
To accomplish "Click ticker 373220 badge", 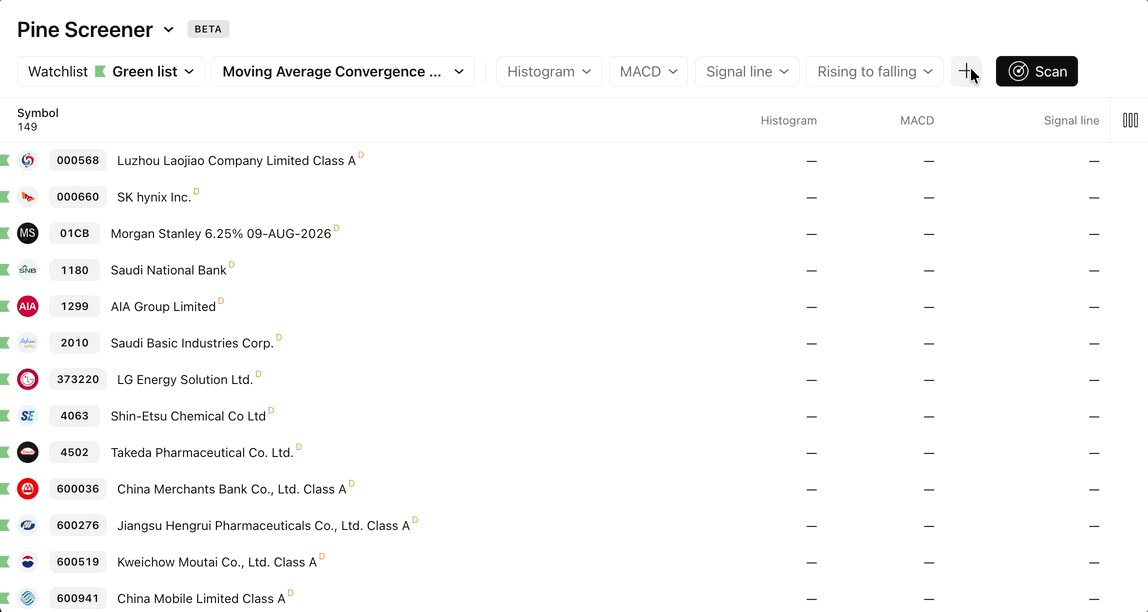I will click(x=78, y=379).
